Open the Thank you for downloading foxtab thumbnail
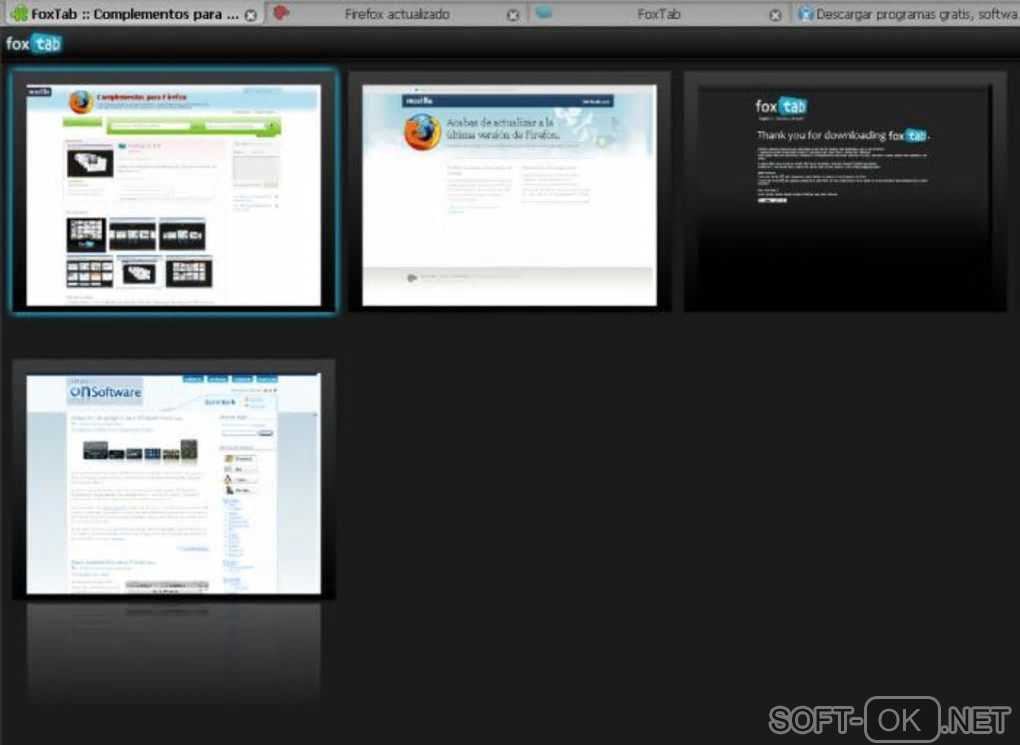 (x=845, y=193)
